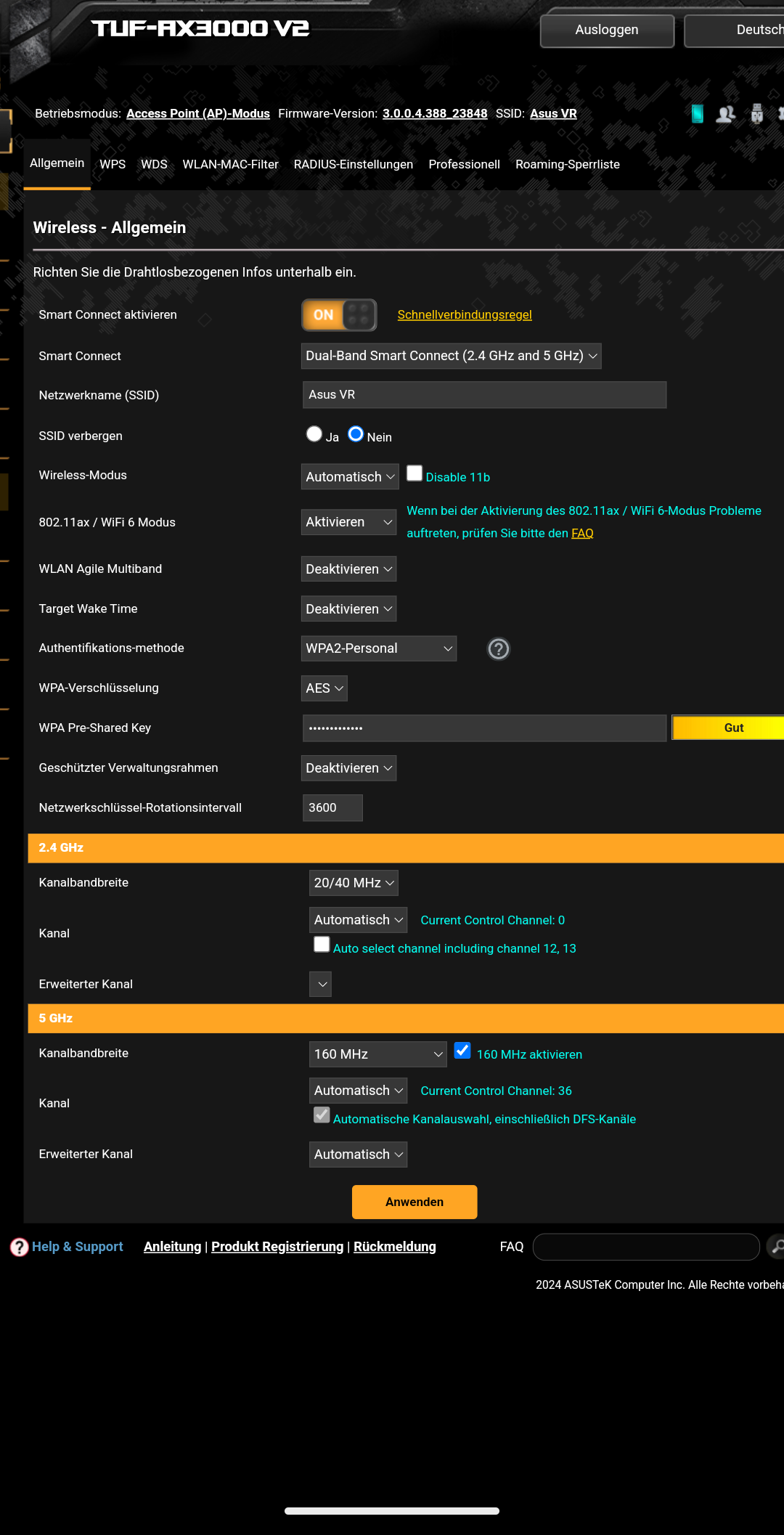This screenshot has width=784, height=1535.
Task: Open 2.4 GHz Kanalbandbreite 20/40 MHz dropdown
Action: click(x=354, y=883)
